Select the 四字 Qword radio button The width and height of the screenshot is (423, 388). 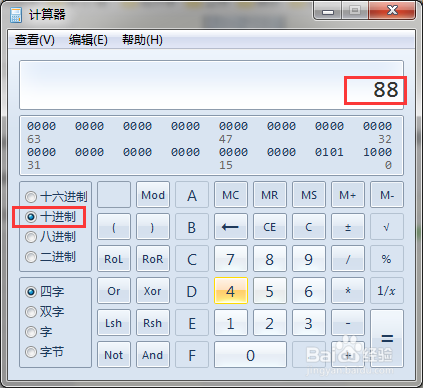pyautogui.click(x=45, y=292)
